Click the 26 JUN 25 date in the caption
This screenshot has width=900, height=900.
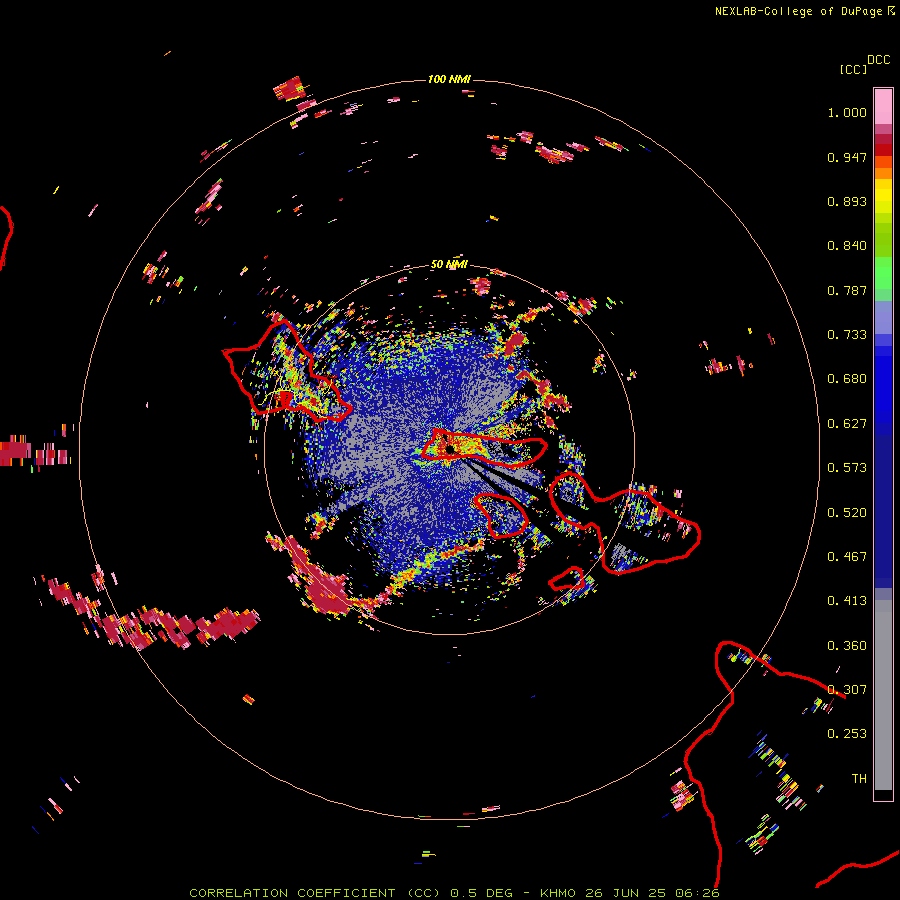(x=625, y=893)
